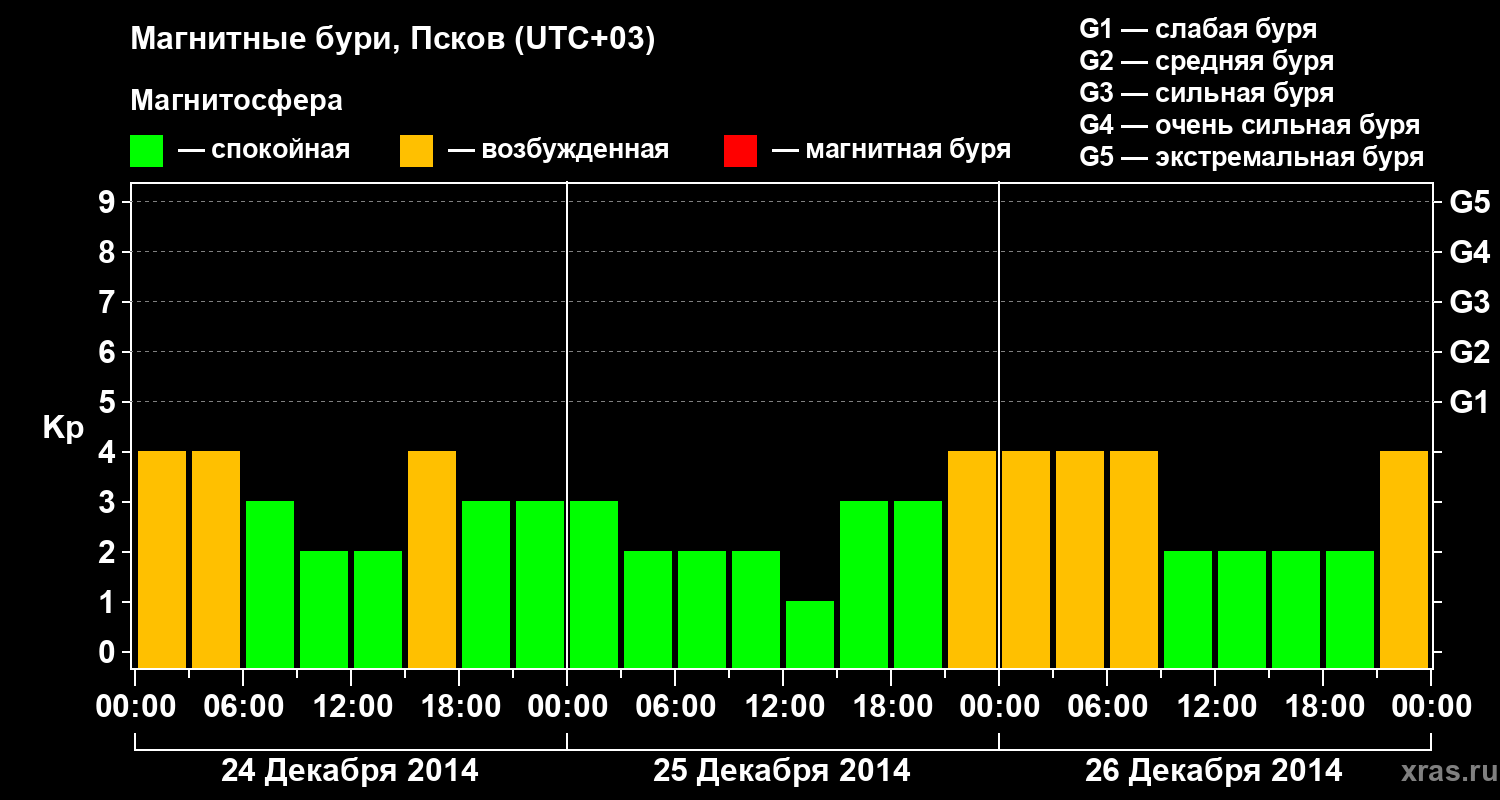The height and width of the screenshot is (800, 1500).
Task: Click the 'G5' label on right axis
Action: [1470, 202]
